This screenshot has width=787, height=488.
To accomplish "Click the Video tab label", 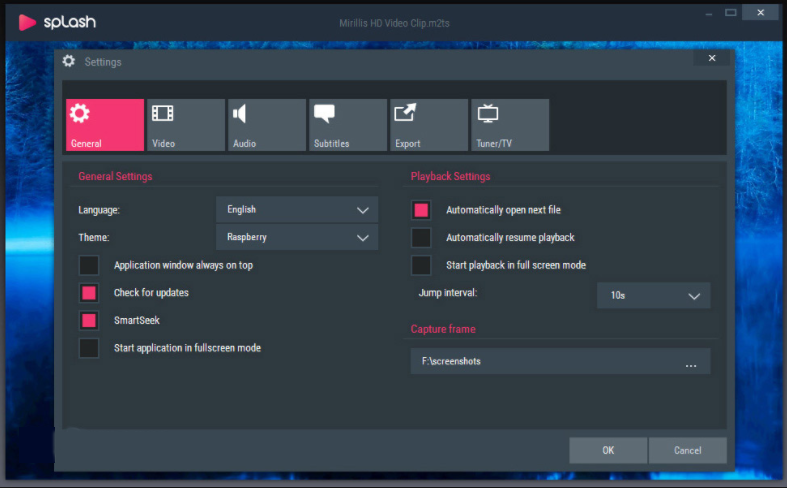I will 164,144.
